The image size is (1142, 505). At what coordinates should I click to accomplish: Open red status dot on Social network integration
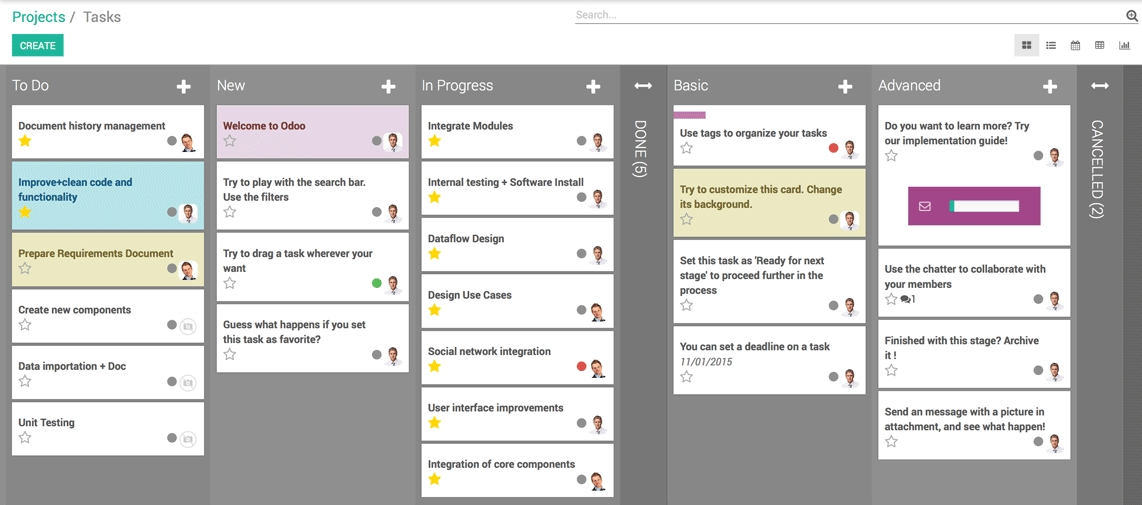[x=581, y=366]
